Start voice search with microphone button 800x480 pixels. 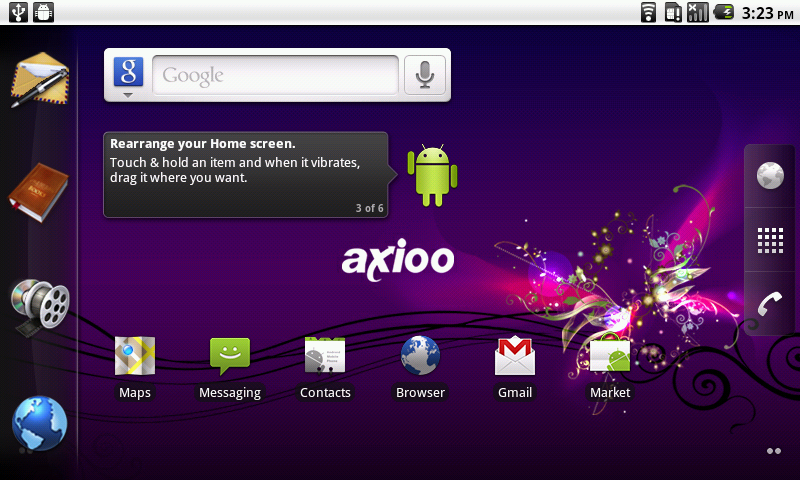click(425, 75)
